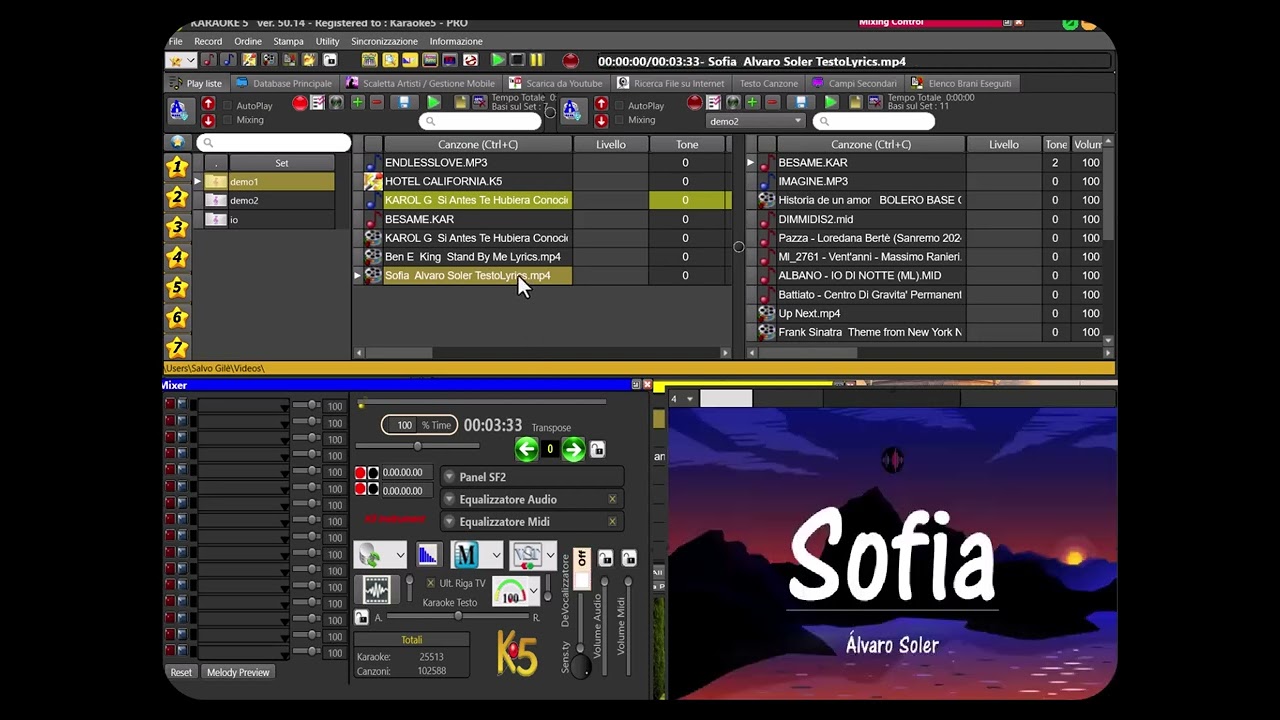The width and height of the screenshot is (1280, 720).
Task: Stop playback using the black square button
Action: pyautogui.click(x=517, y=61)
